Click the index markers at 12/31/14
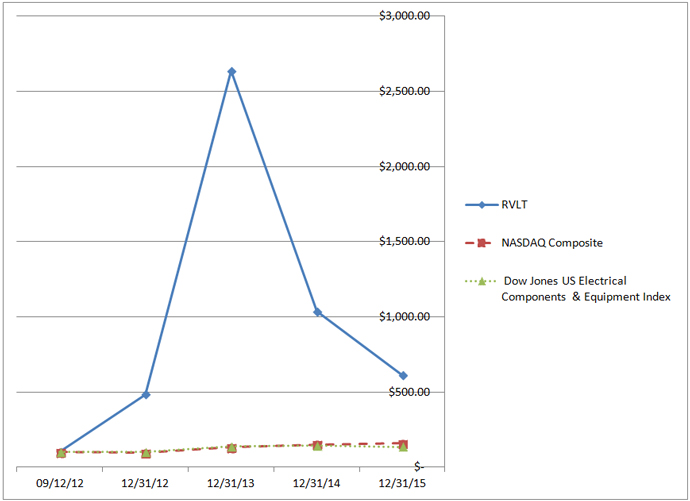690x501 pixels. pyautogui.click(x=318, y=445)
